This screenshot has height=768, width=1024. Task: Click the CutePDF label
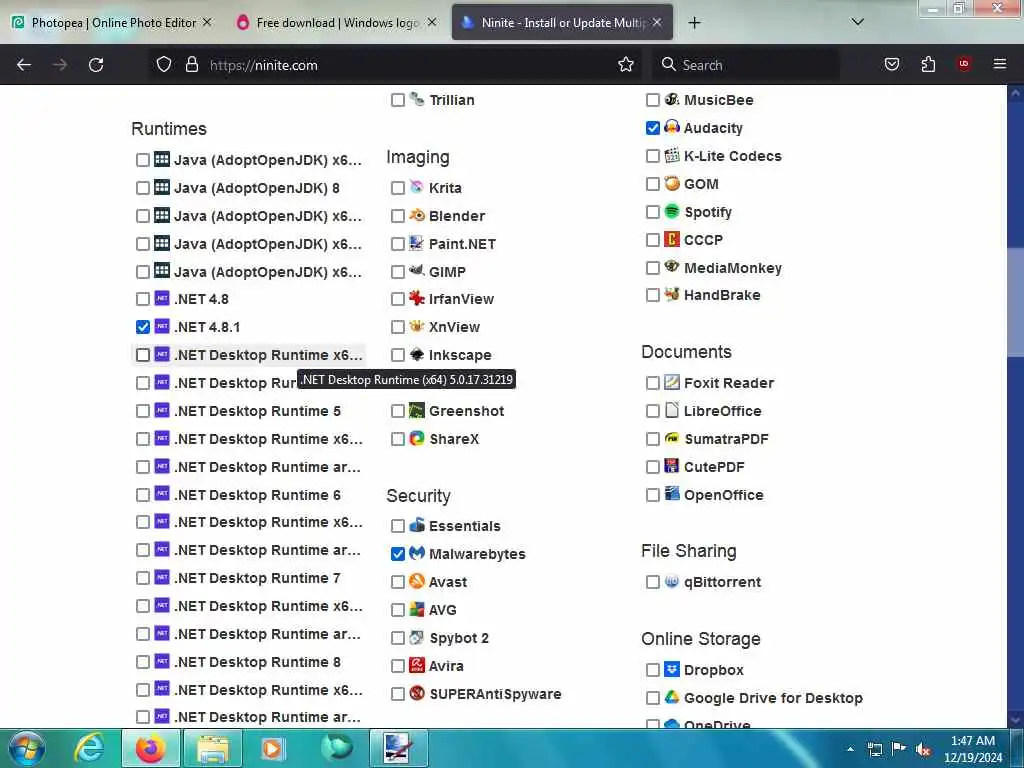click(714, 467)
